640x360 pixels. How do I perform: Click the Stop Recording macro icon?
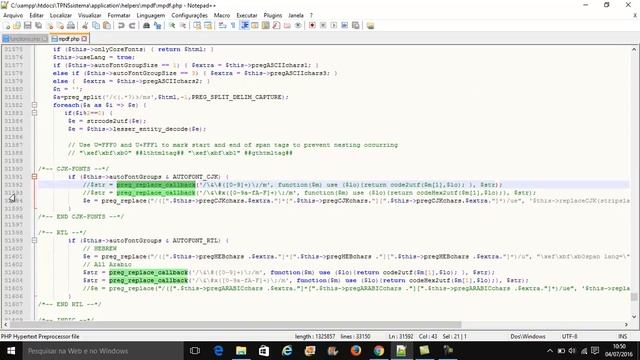click(x=323, y=26)
